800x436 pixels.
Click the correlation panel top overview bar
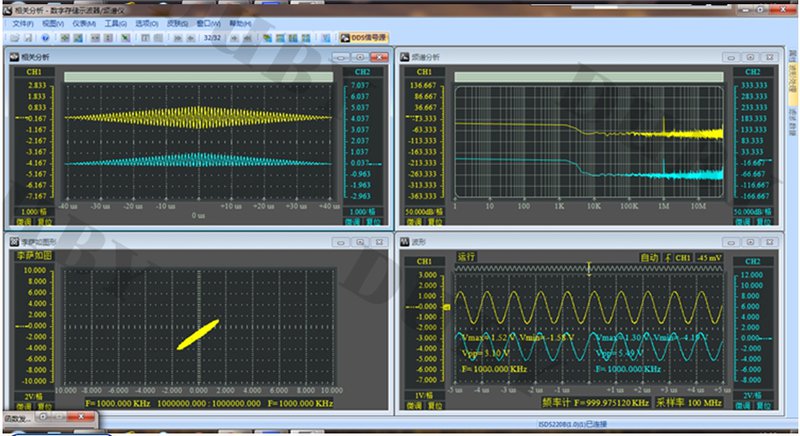198,77
